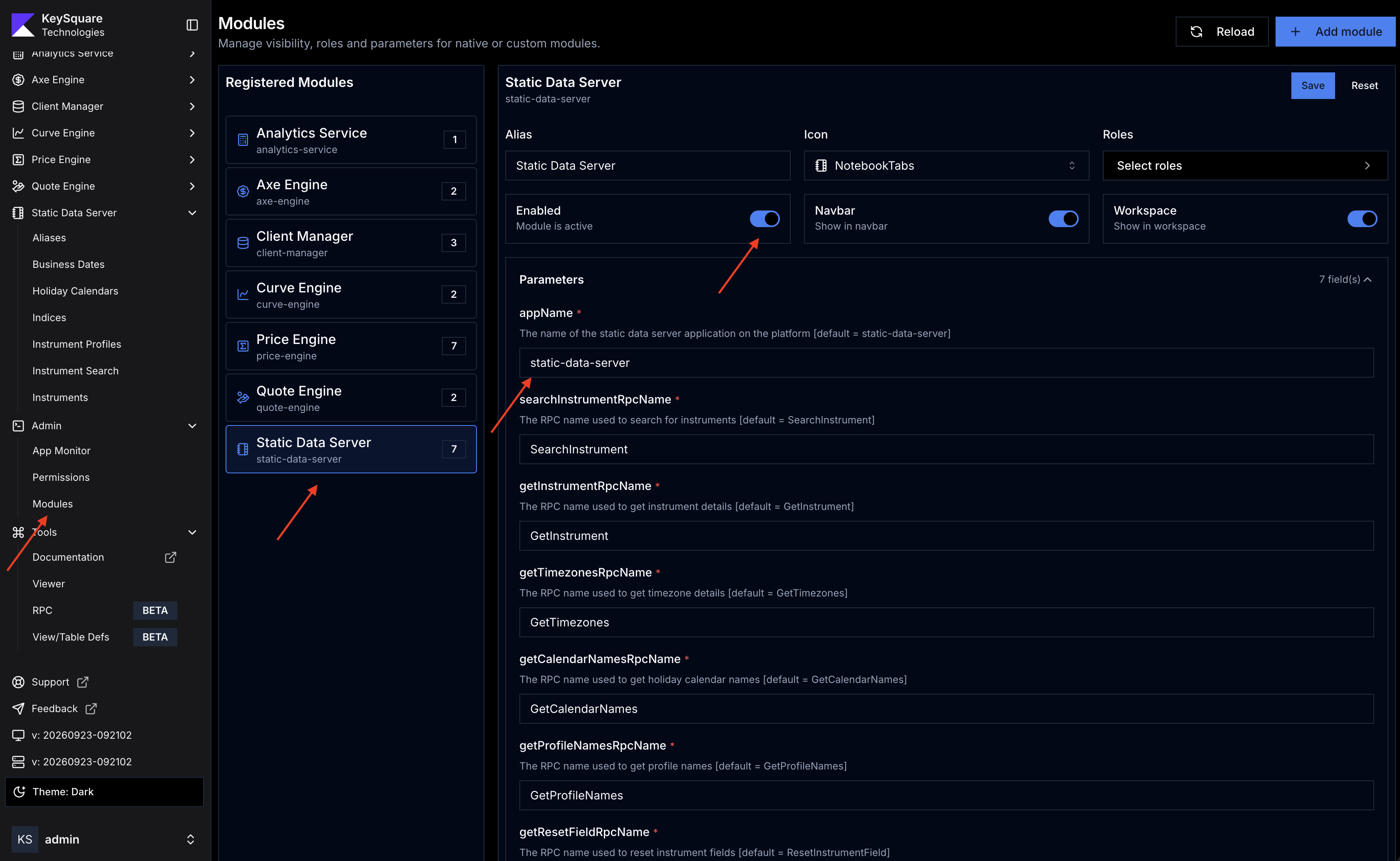This screenshot has height=861, width=1400.
Task: Collapse the Admin sidebar group chevron
Action: tap(192, 426)
